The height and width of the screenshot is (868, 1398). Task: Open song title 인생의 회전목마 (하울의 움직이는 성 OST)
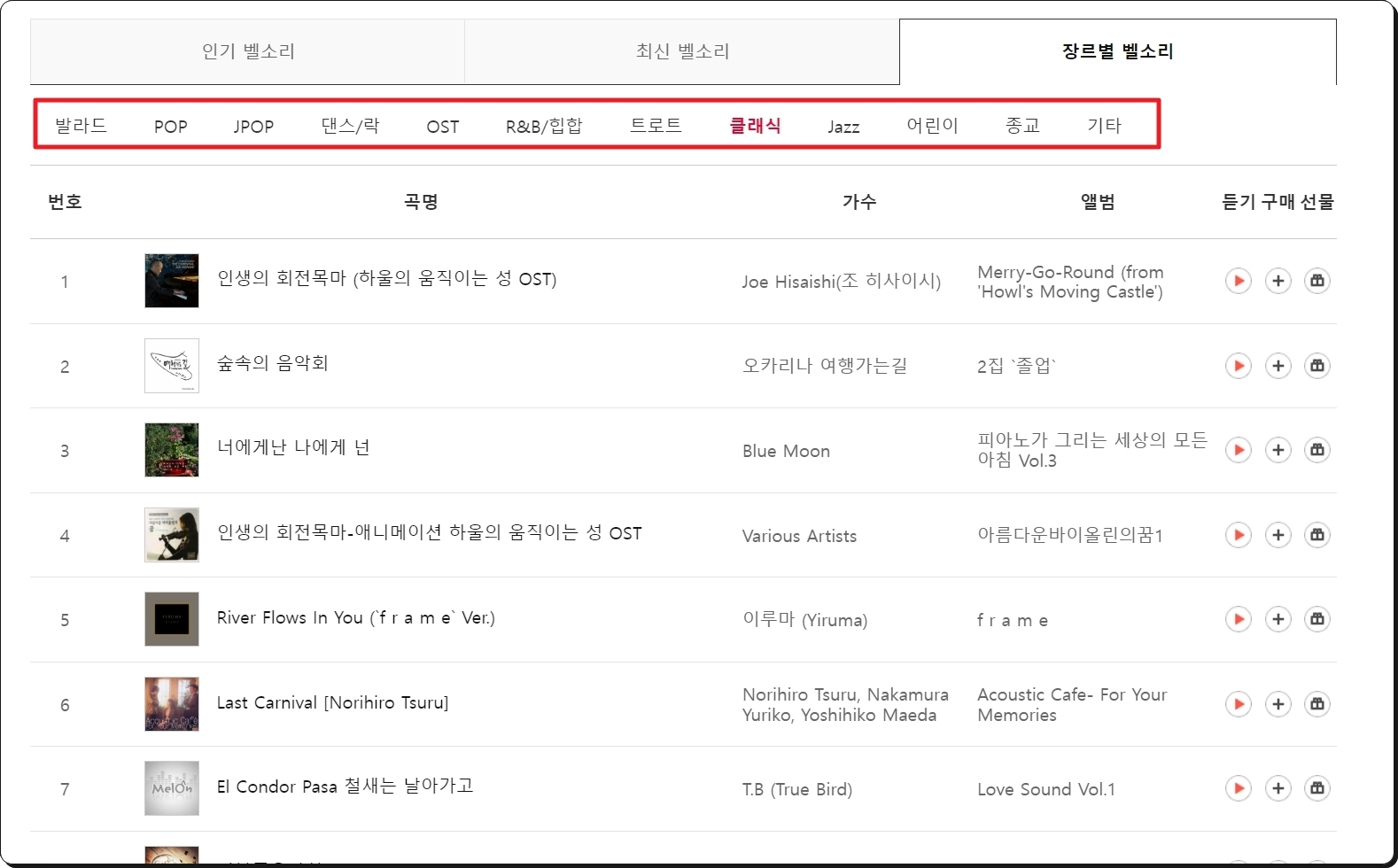tap(387, 279)
